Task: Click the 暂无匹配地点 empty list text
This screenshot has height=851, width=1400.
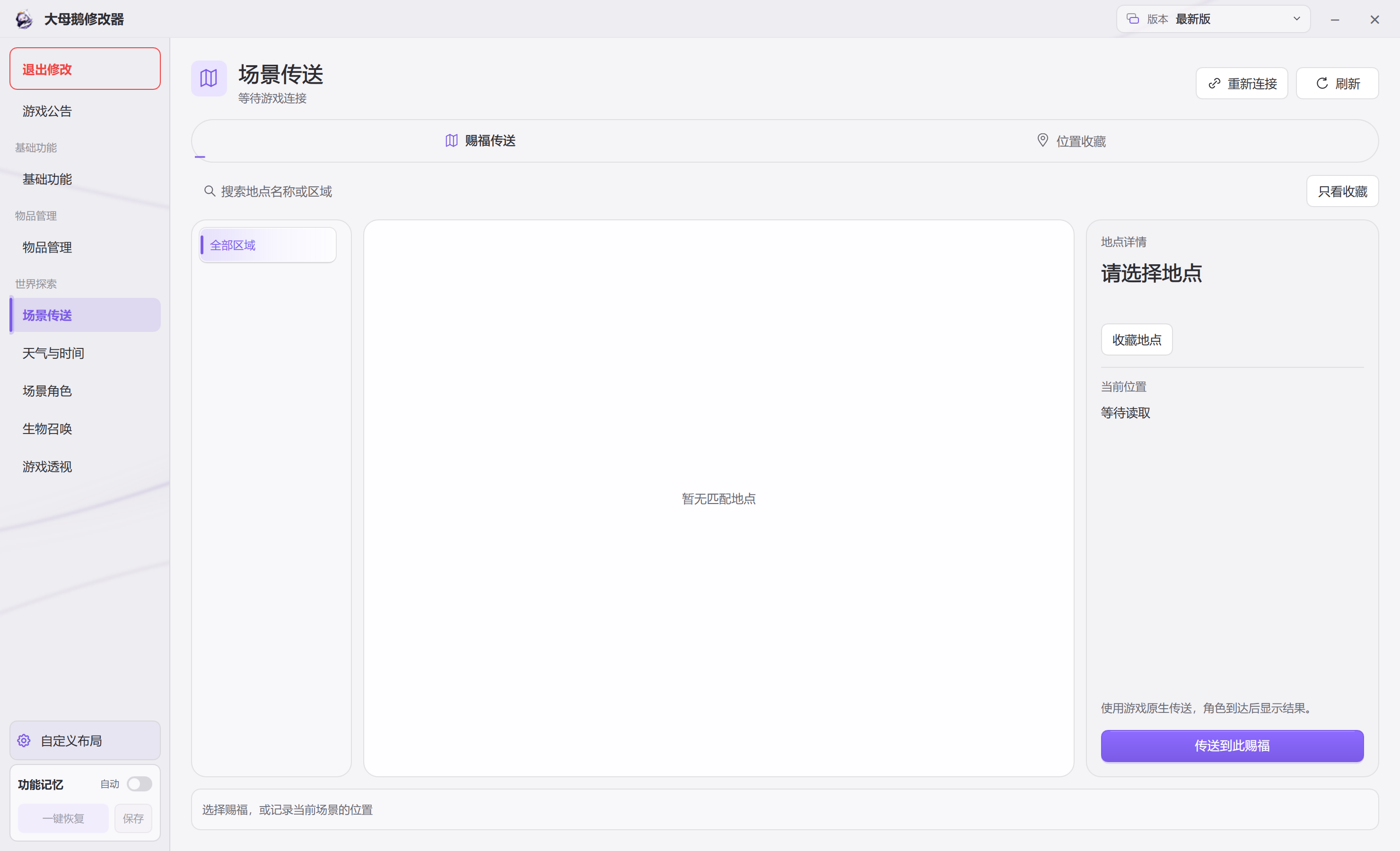Action: [x=719, y=499]
